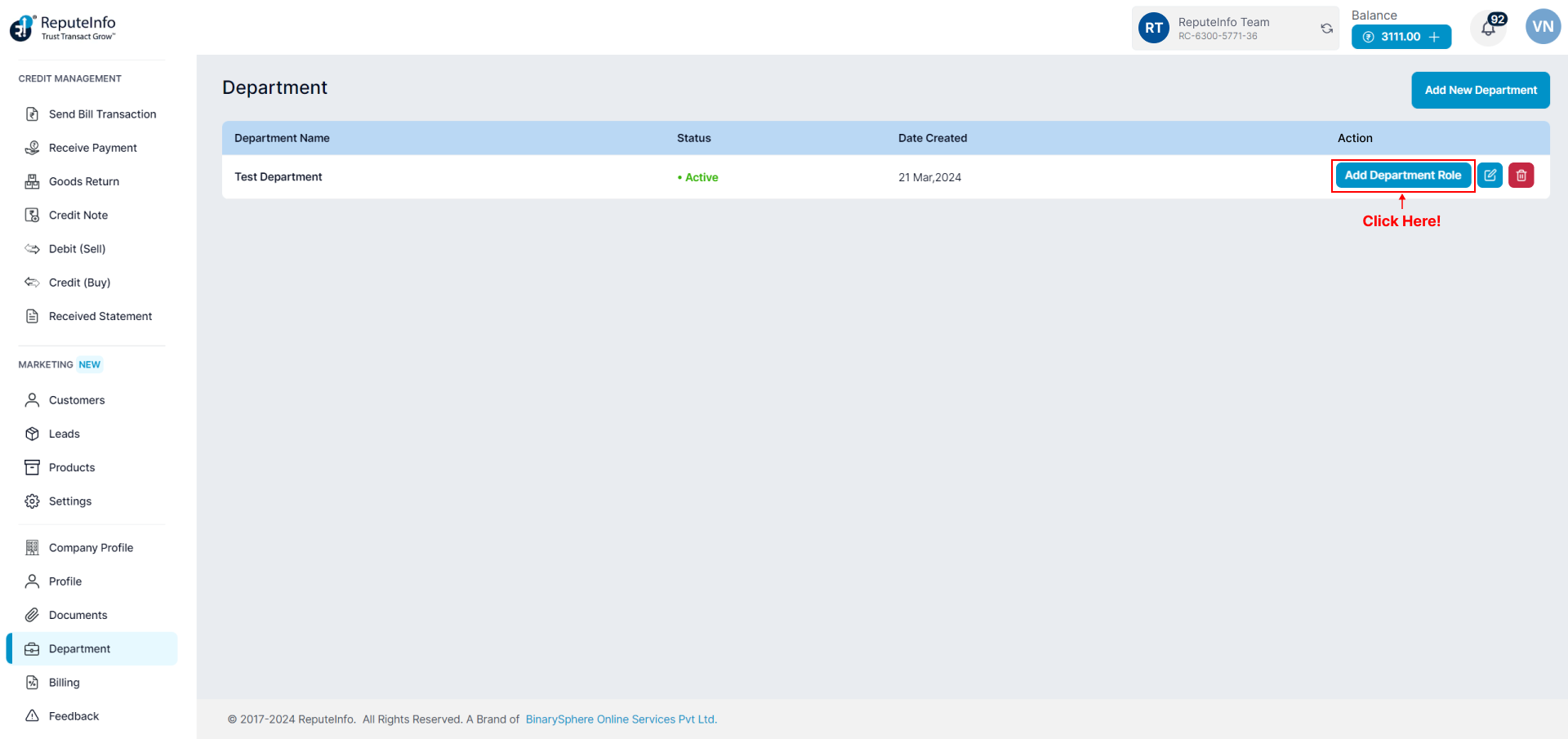
Task: Click the Test Department row name
Action: [x=278, y=177]
